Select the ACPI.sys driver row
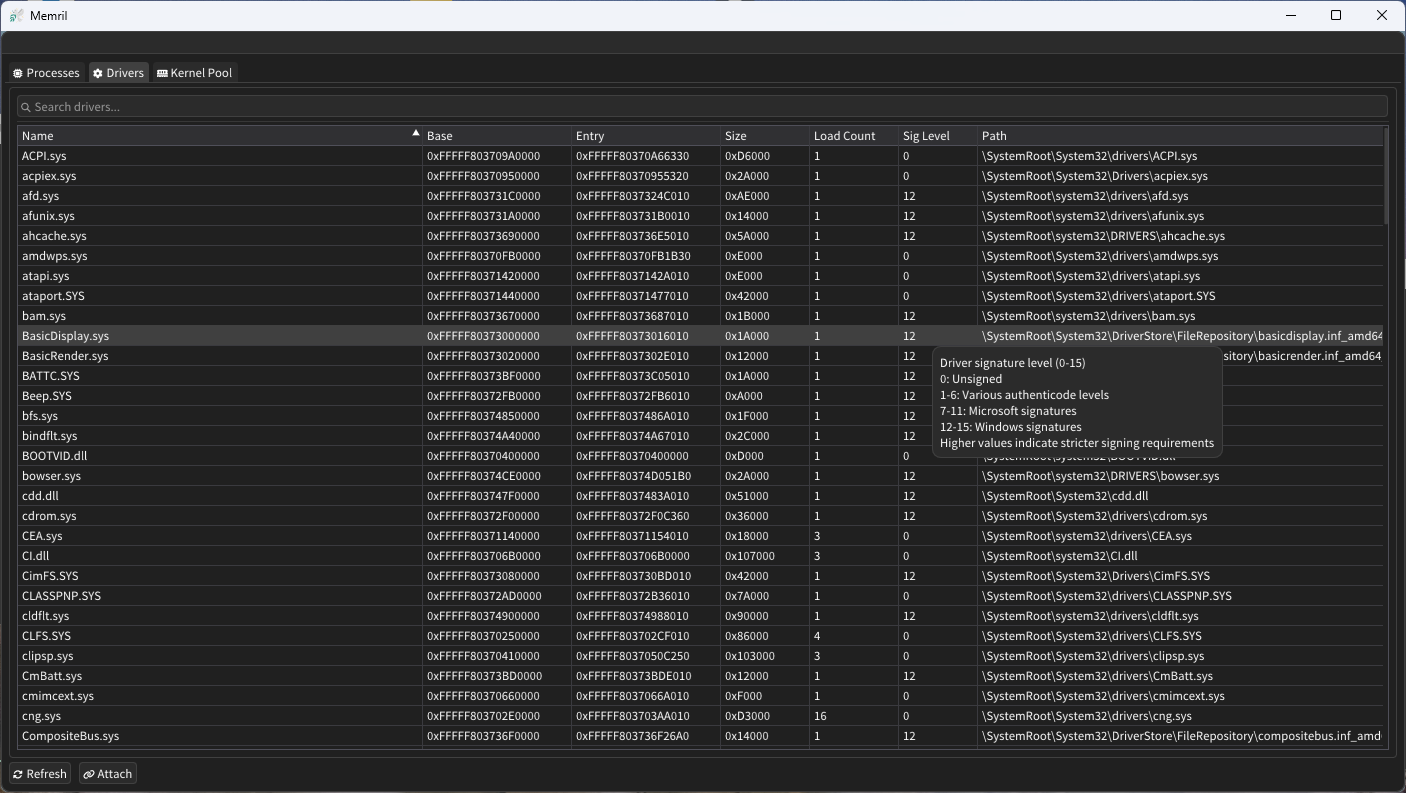 pos(700,156)
